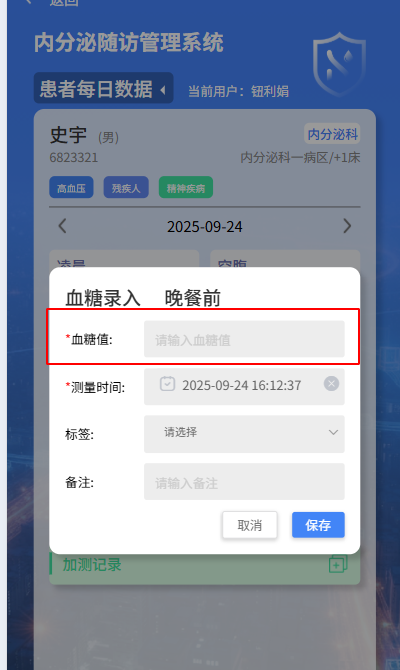Click the shield logo in the header
The width and height of the screenshot is (400, 670).
tap(339, 64)
